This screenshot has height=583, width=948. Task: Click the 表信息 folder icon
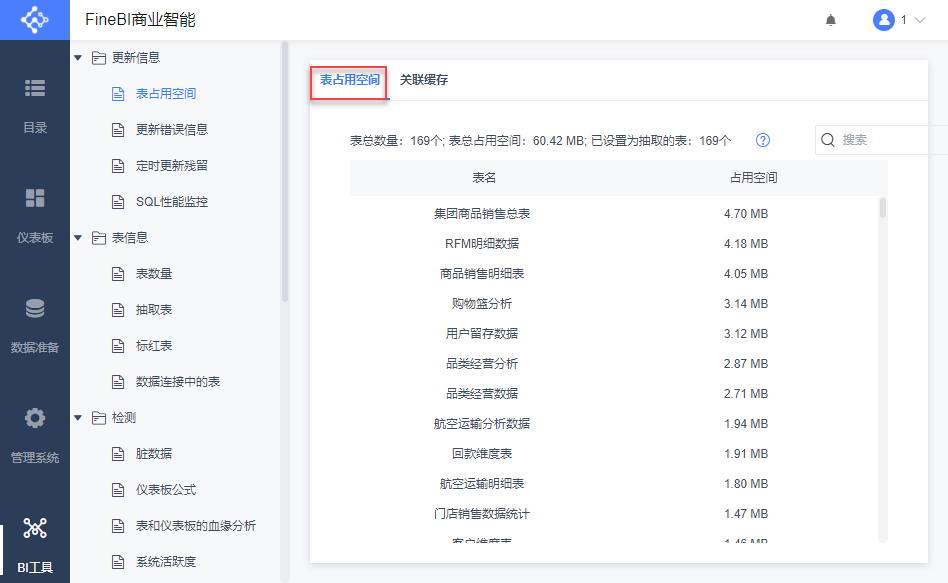point(99,238)
